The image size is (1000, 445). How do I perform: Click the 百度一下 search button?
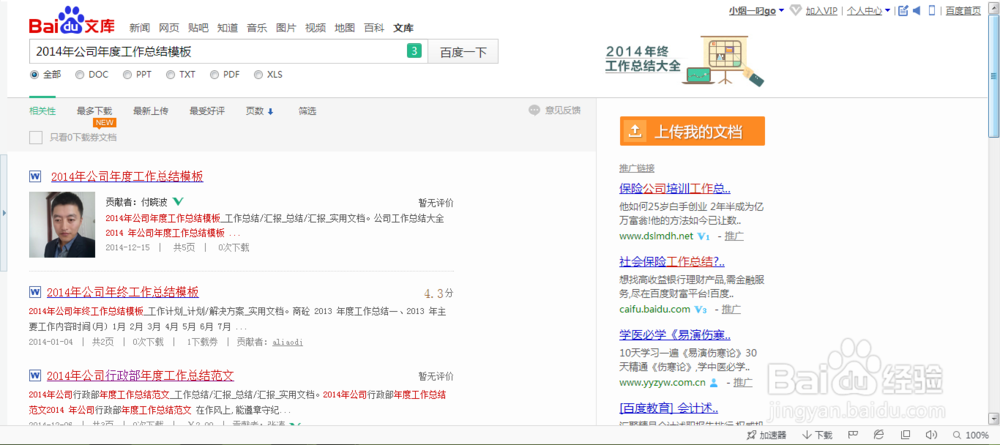coord(463,52)
